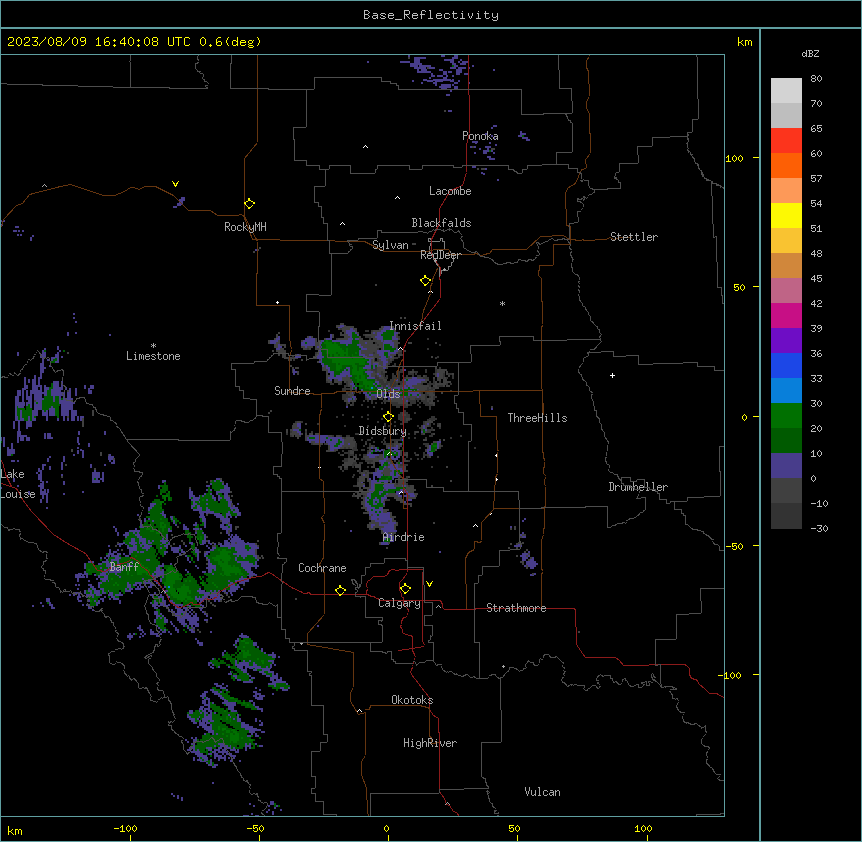Click the purple echo east of Airdrie
The image size is (862, 842).
point(529,560)
